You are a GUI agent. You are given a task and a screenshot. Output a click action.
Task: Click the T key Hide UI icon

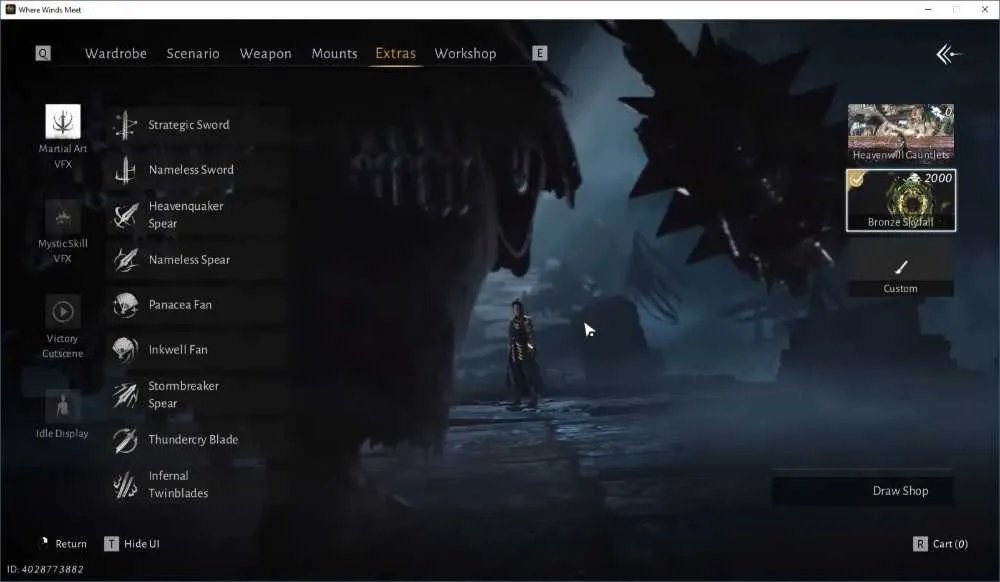click(112, 544)
